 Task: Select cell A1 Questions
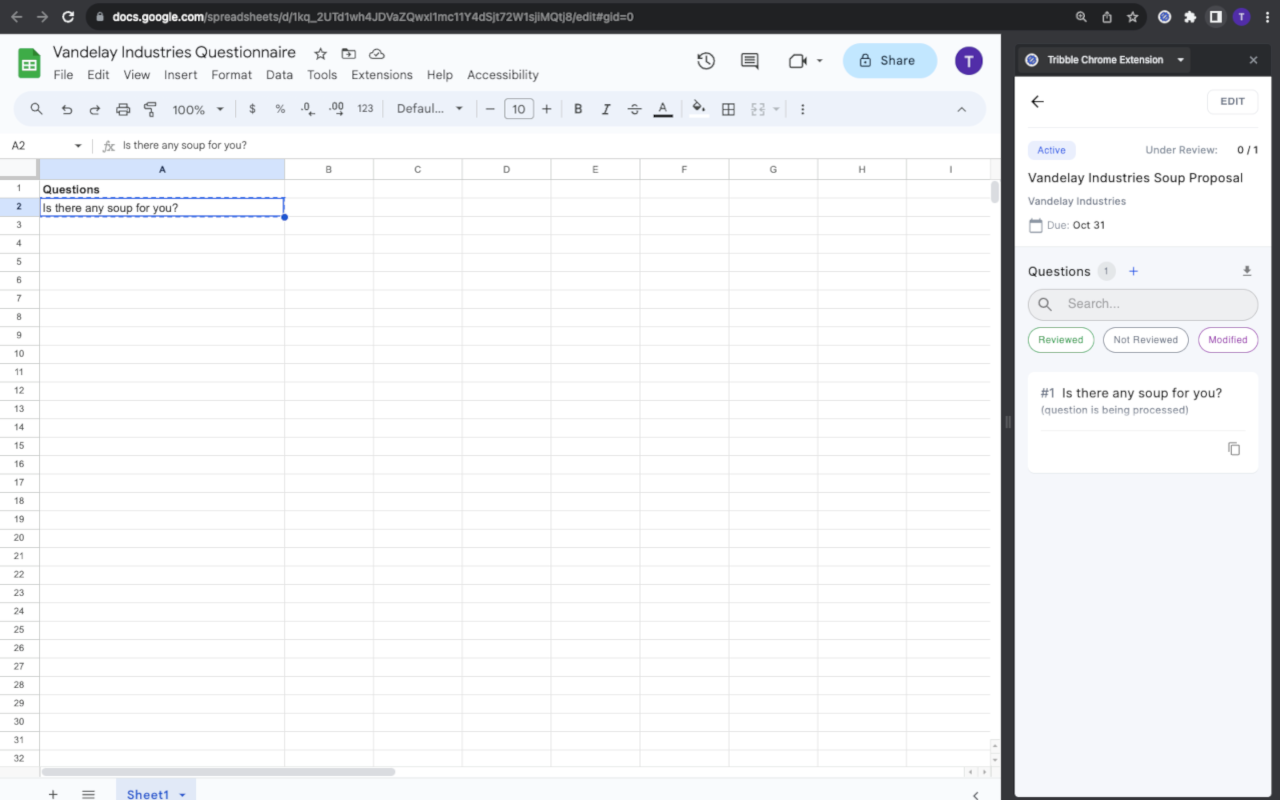162,189
